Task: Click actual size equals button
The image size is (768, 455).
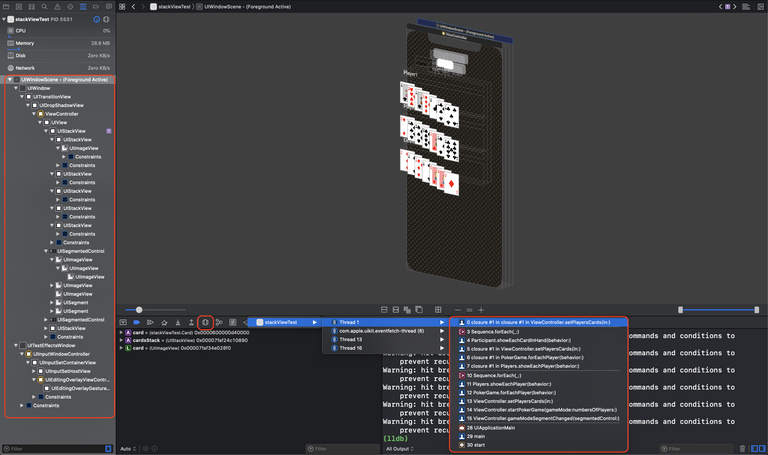Action: pyautogui.click(x=469, y=310)
